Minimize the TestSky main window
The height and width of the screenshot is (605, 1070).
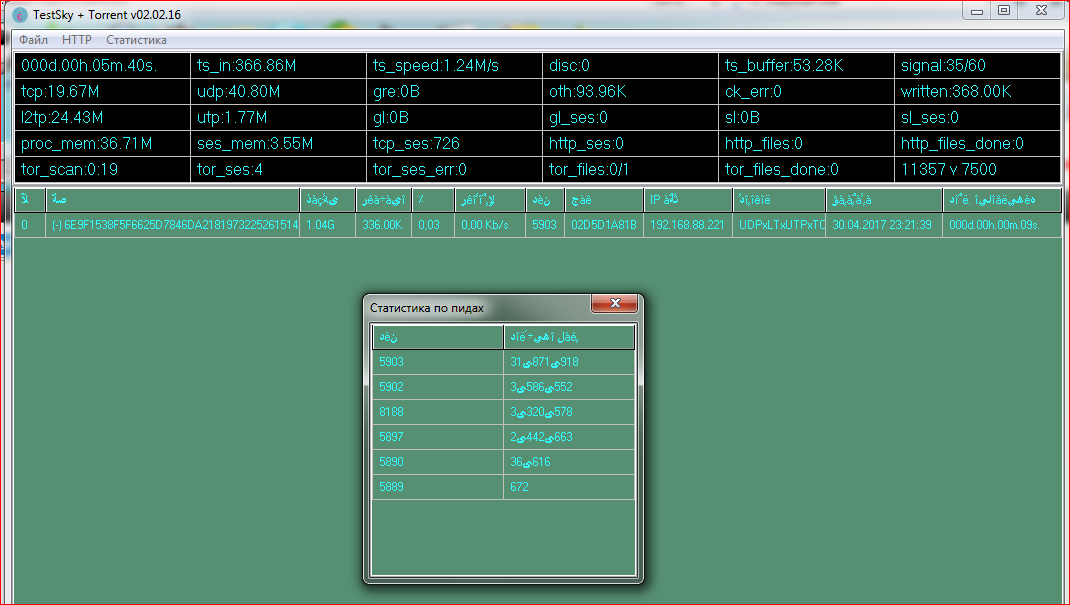977,10
